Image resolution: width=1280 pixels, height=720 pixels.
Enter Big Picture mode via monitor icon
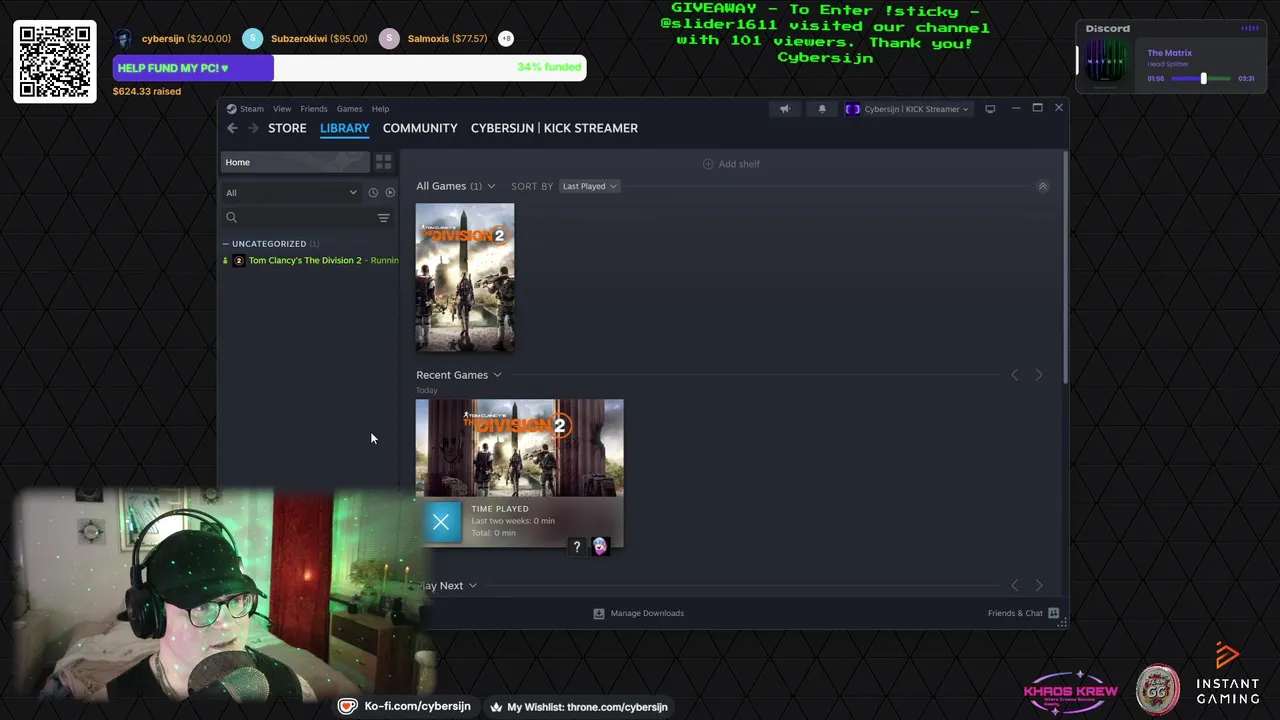pyautogui.click(x=990, y=109)
